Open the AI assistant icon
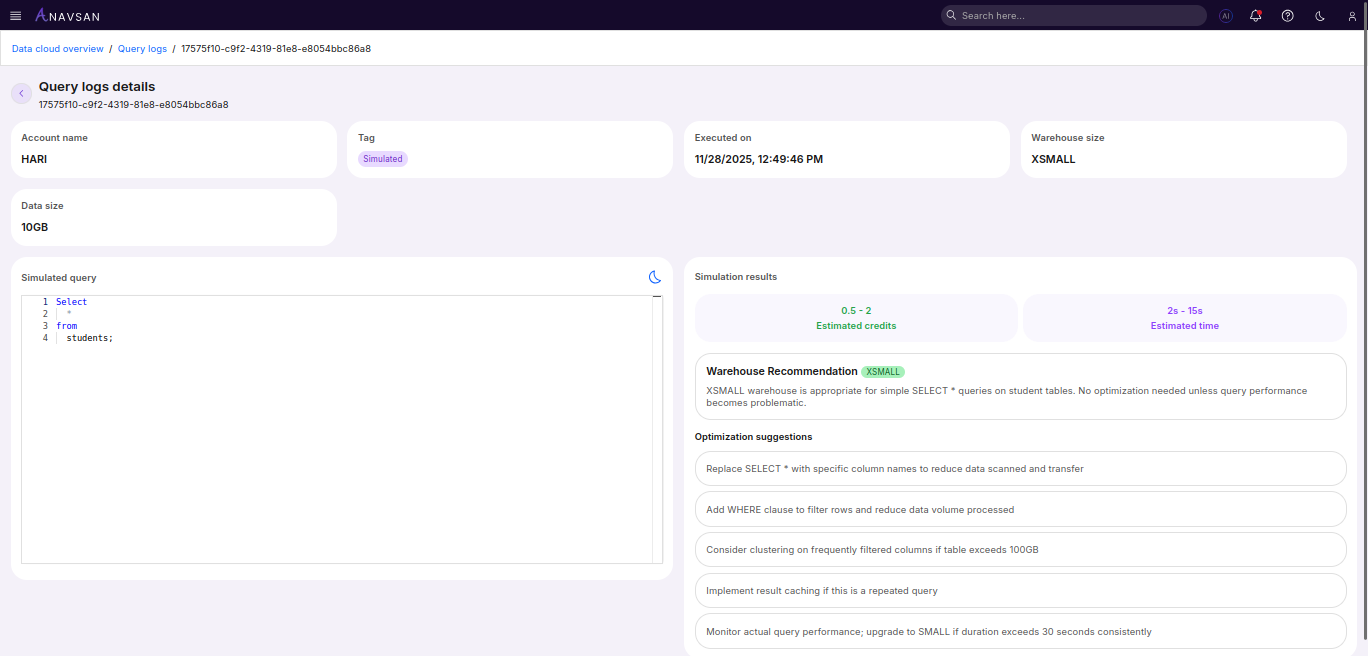This screenshot has height=656, width=1368. [x=1225, y=16]
